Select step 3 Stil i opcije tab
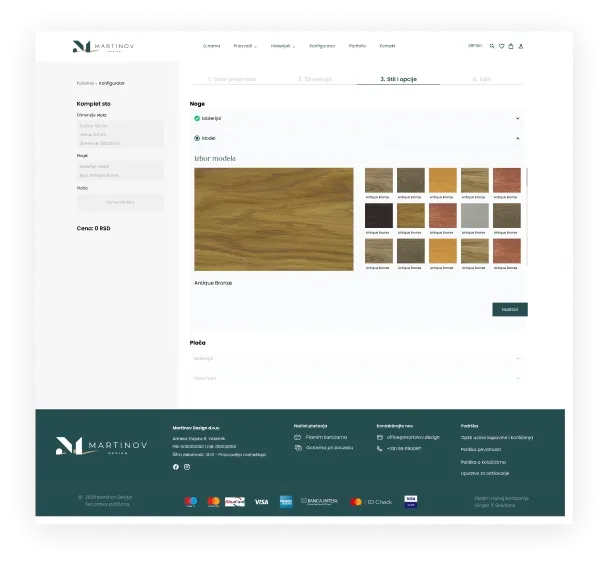Screen dimensions: 609x565 [398, 79]
